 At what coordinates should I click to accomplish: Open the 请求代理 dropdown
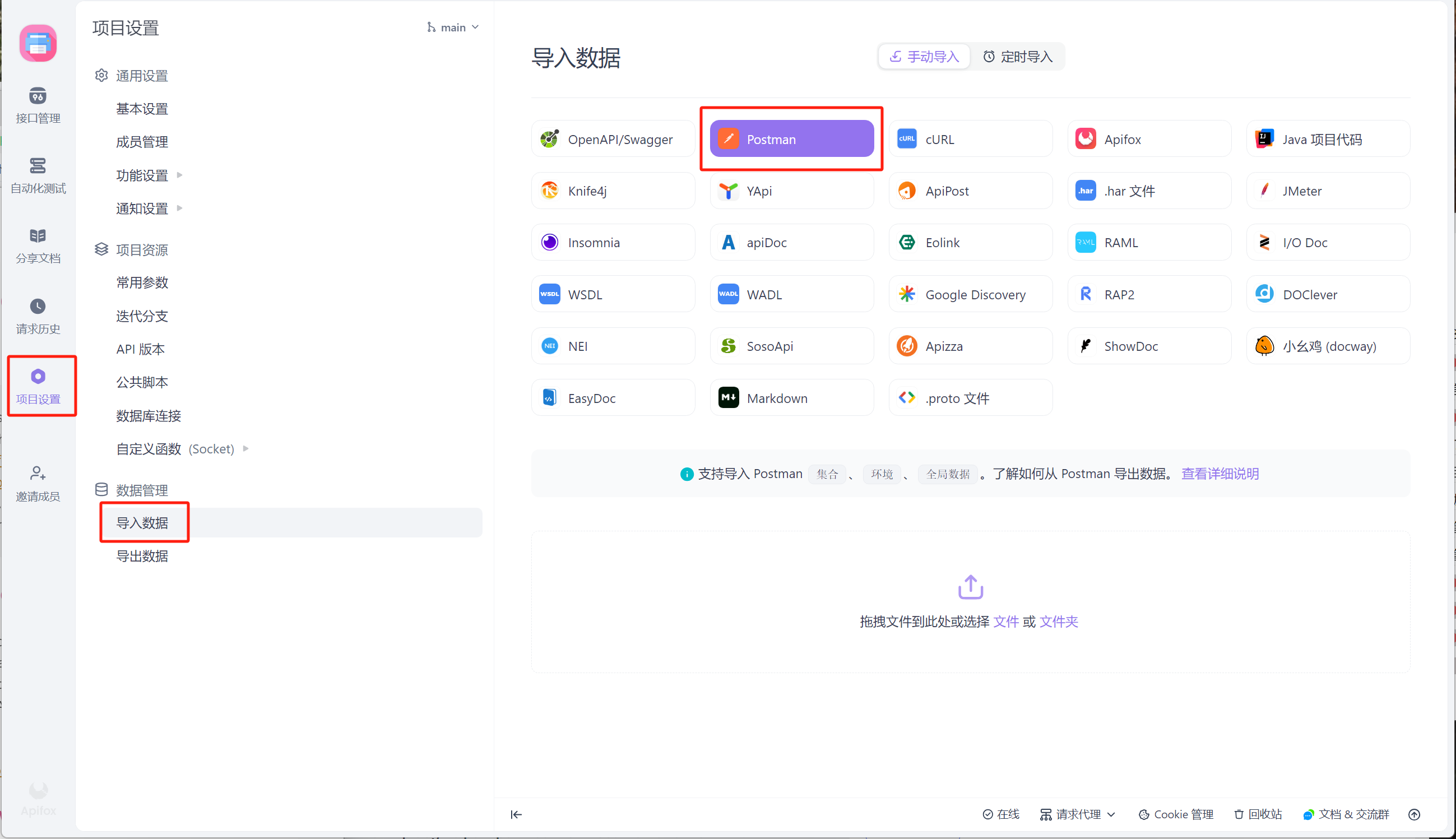tap(1078, 814)
